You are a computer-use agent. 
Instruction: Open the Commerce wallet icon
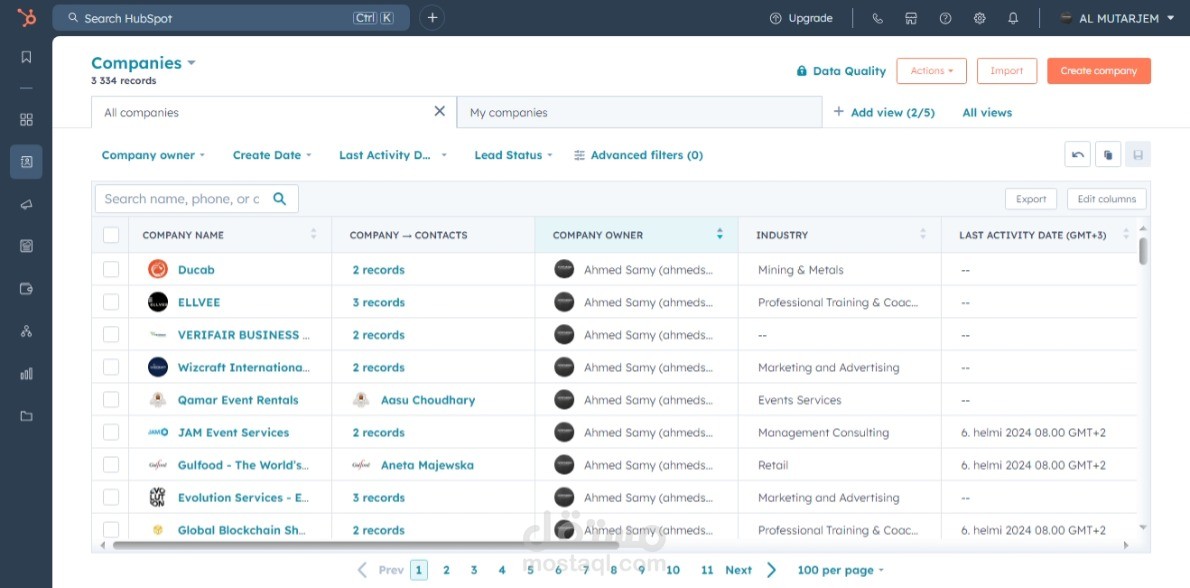27,288
